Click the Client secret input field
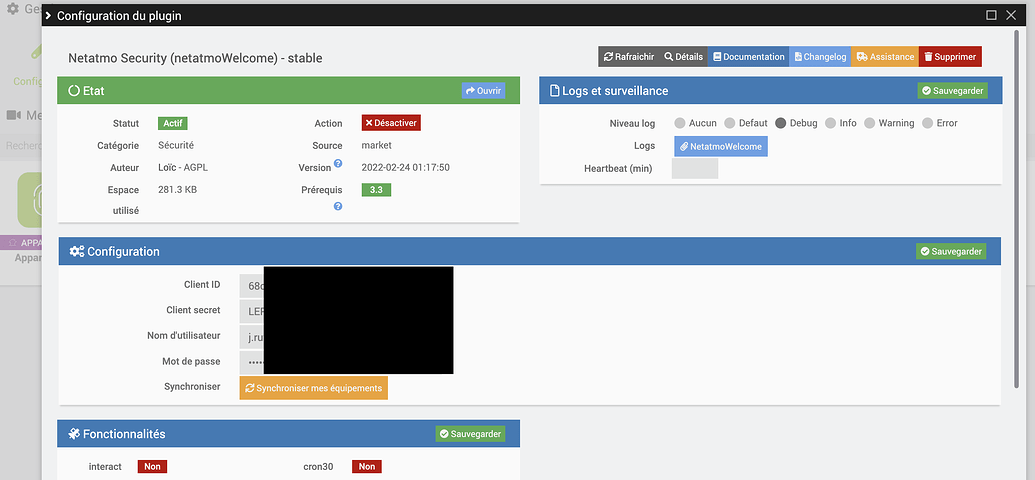This screenshot has height=480, width=1035. pyautogui.click(x=252, y=310)
